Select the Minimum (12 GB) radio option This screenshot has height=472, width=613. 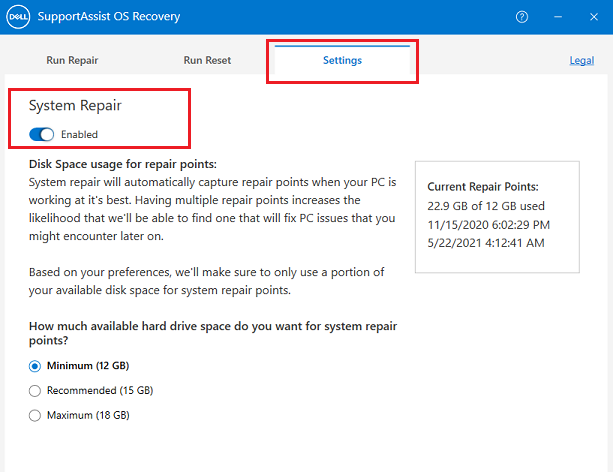tap(35, 366)
